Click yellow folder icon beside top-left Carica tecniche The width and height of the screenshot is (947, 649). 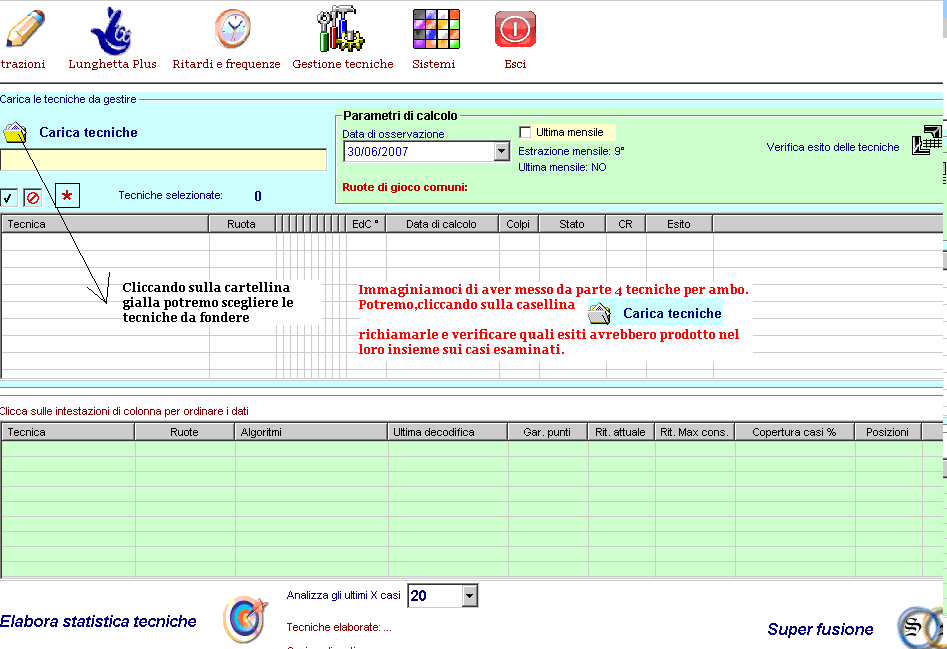tap(15, 132)
